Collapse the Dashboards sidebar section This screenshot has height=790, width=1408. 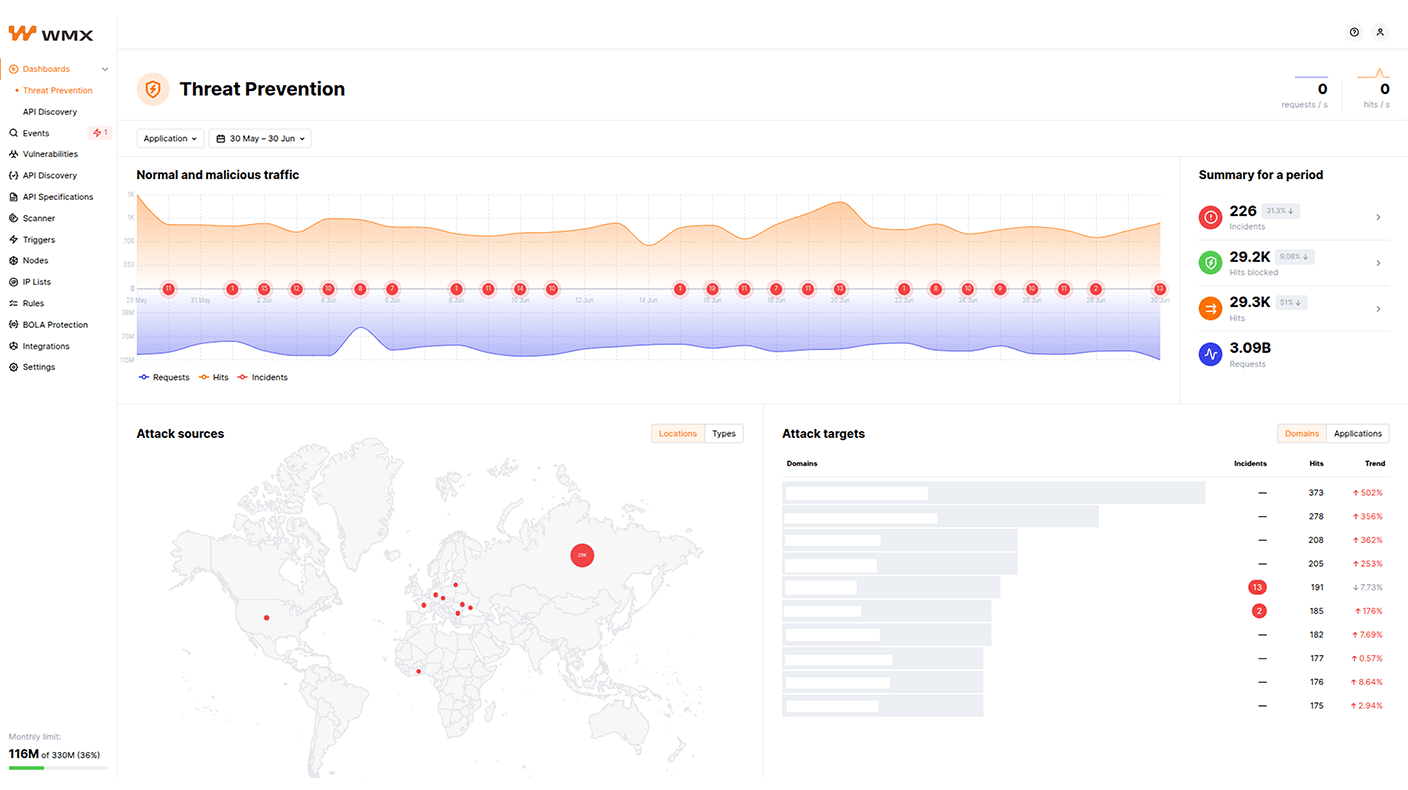pyautogui.click(x=105, y=69)
